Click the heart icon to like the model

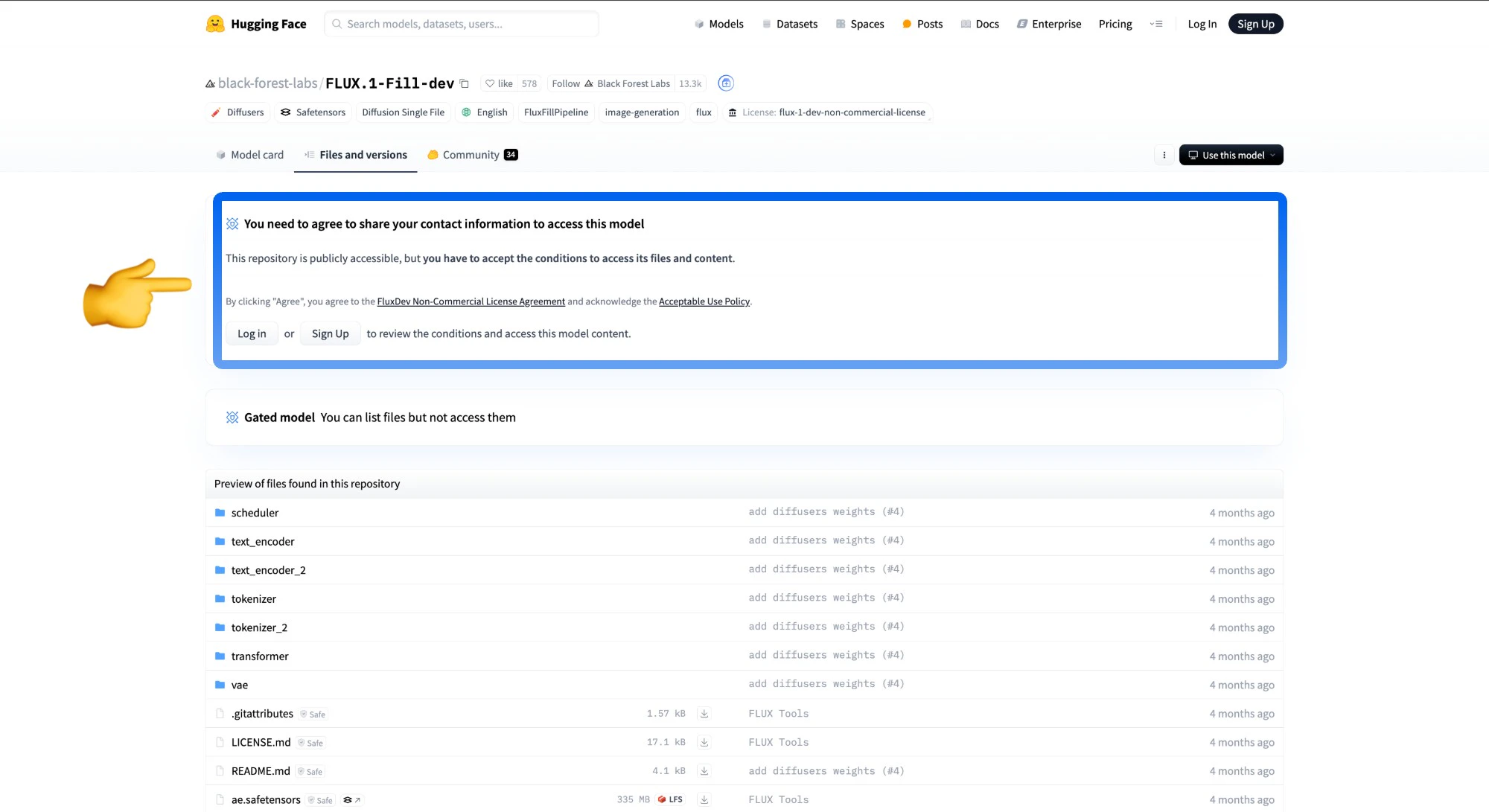491,83
